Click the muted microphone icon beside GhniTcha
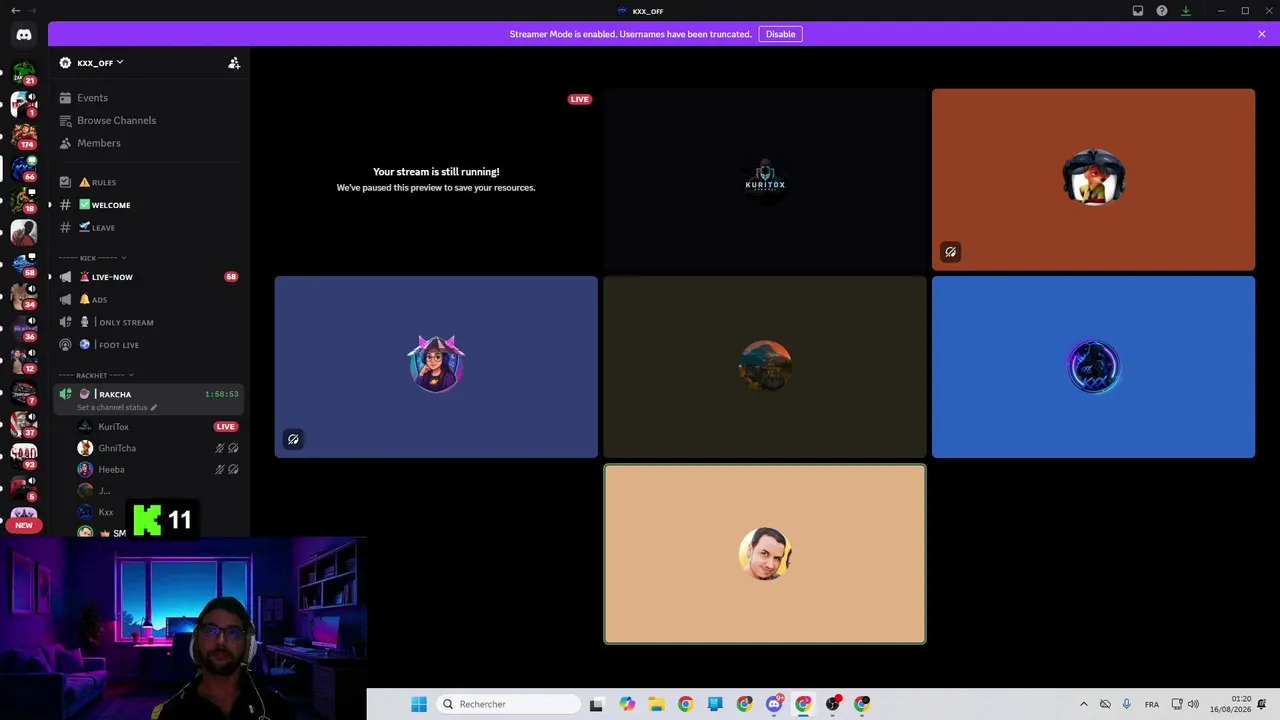Image resolution: width=1280 pixels, height=720 pixels. tap(220, 448)
